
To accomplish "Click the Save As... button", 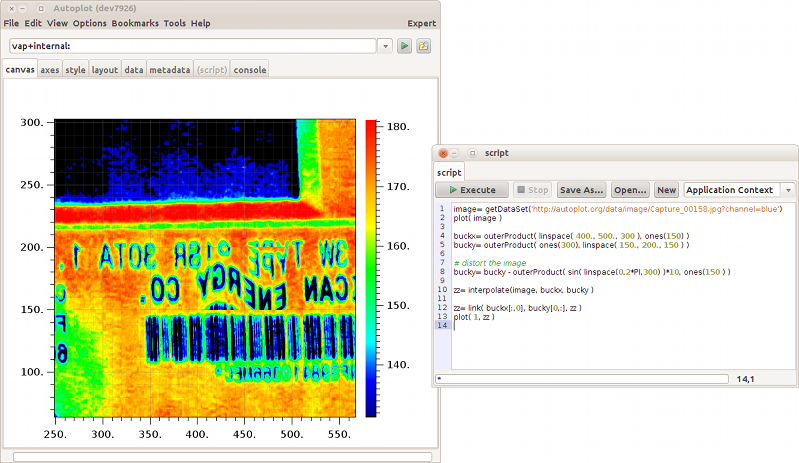I will pos(581,190).
